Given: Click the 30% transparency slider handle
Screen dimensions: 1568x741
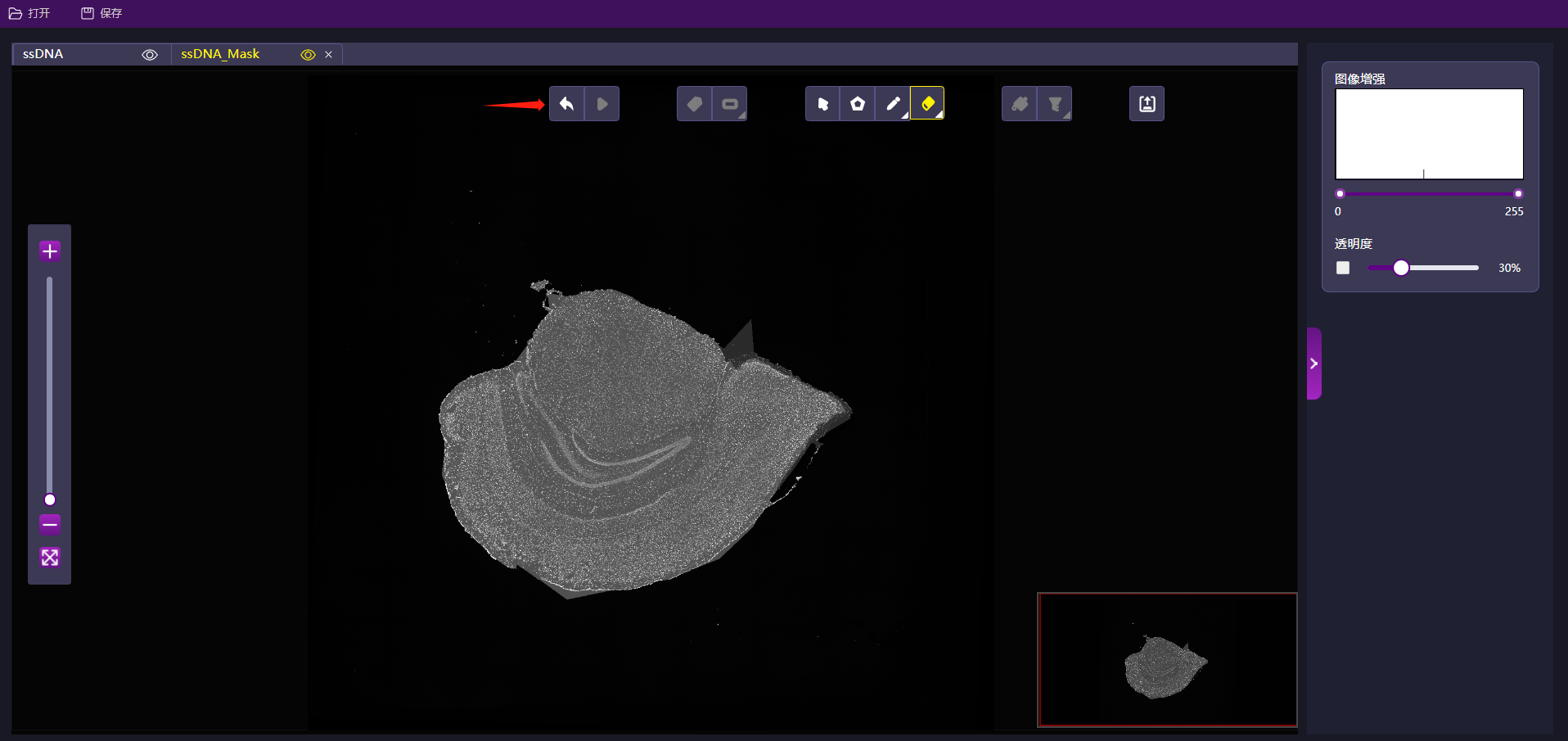Looking at the screenshot, I should point(1401,268).
